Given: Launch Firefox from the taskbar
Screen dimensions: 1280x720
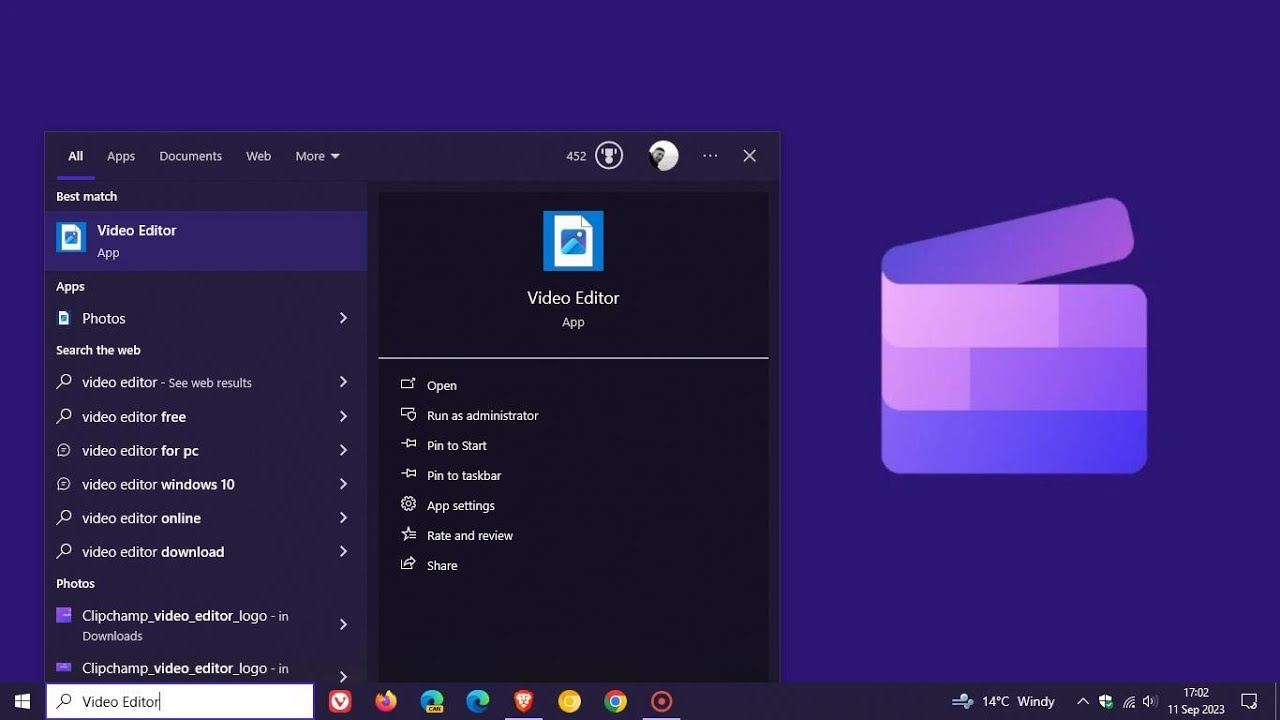Looking at the screenshot, I should [x=386, y=701].
